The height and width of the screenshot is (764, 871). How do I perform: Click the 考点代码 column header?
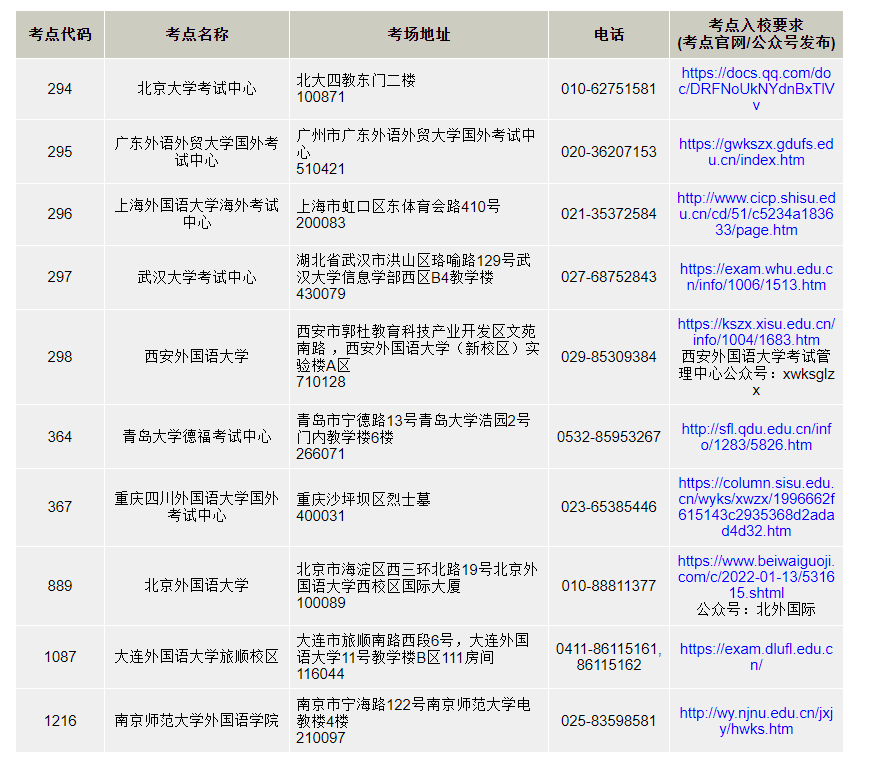[x=60, y=34]
